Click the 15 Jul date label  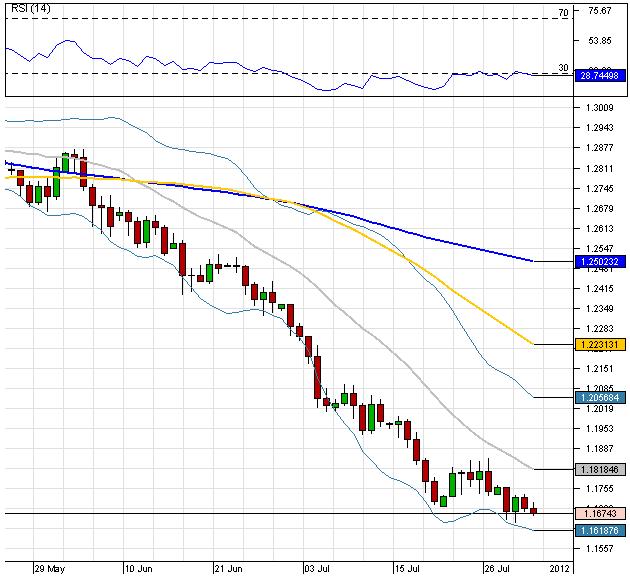pyautogui.click(x=409, y=567)
